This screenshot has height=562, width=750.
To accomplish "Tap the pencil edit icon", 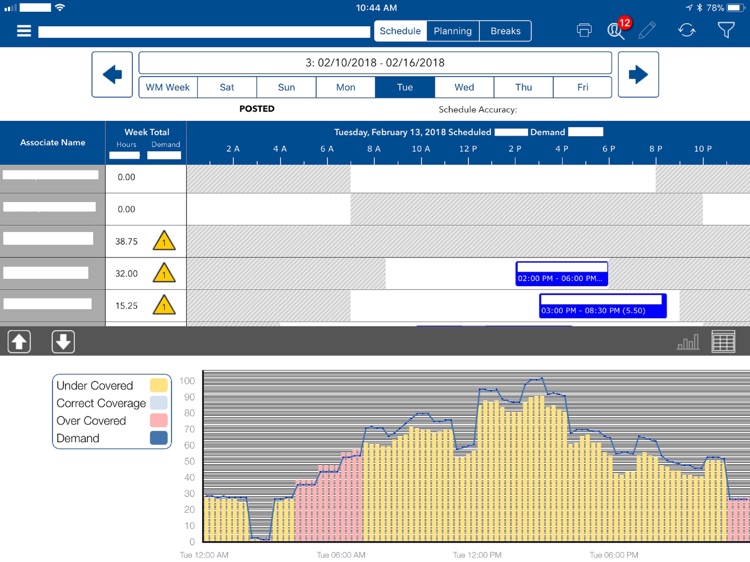I will tap(647, 31).
